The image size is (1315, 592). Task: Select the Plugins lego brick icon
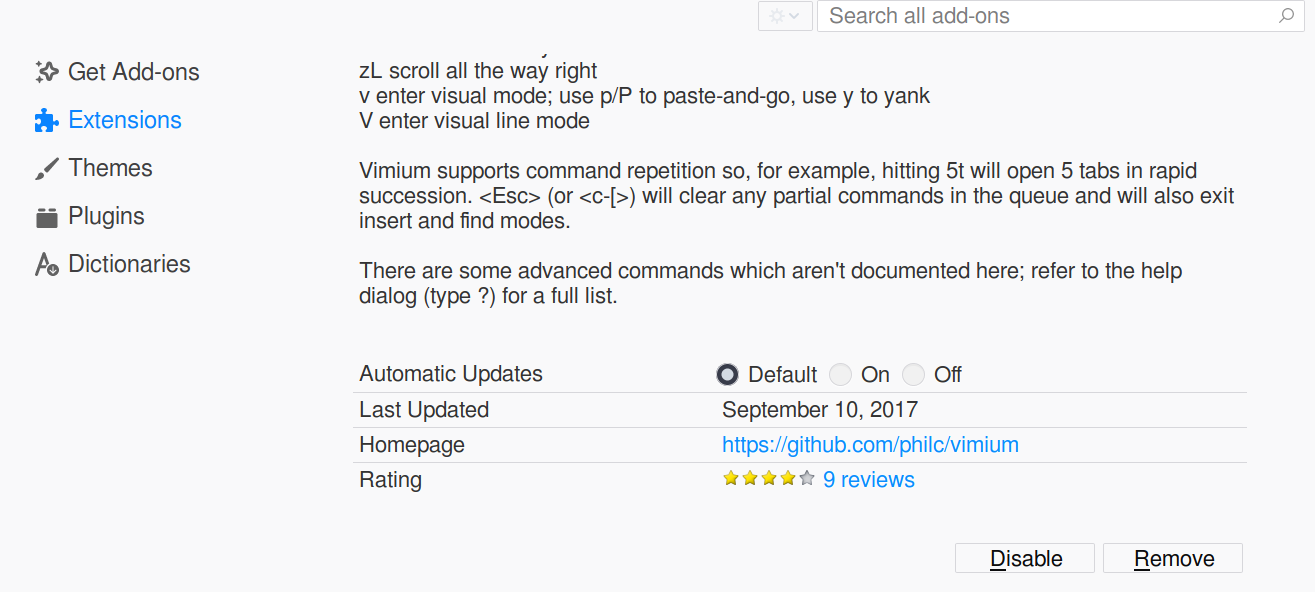45,215
